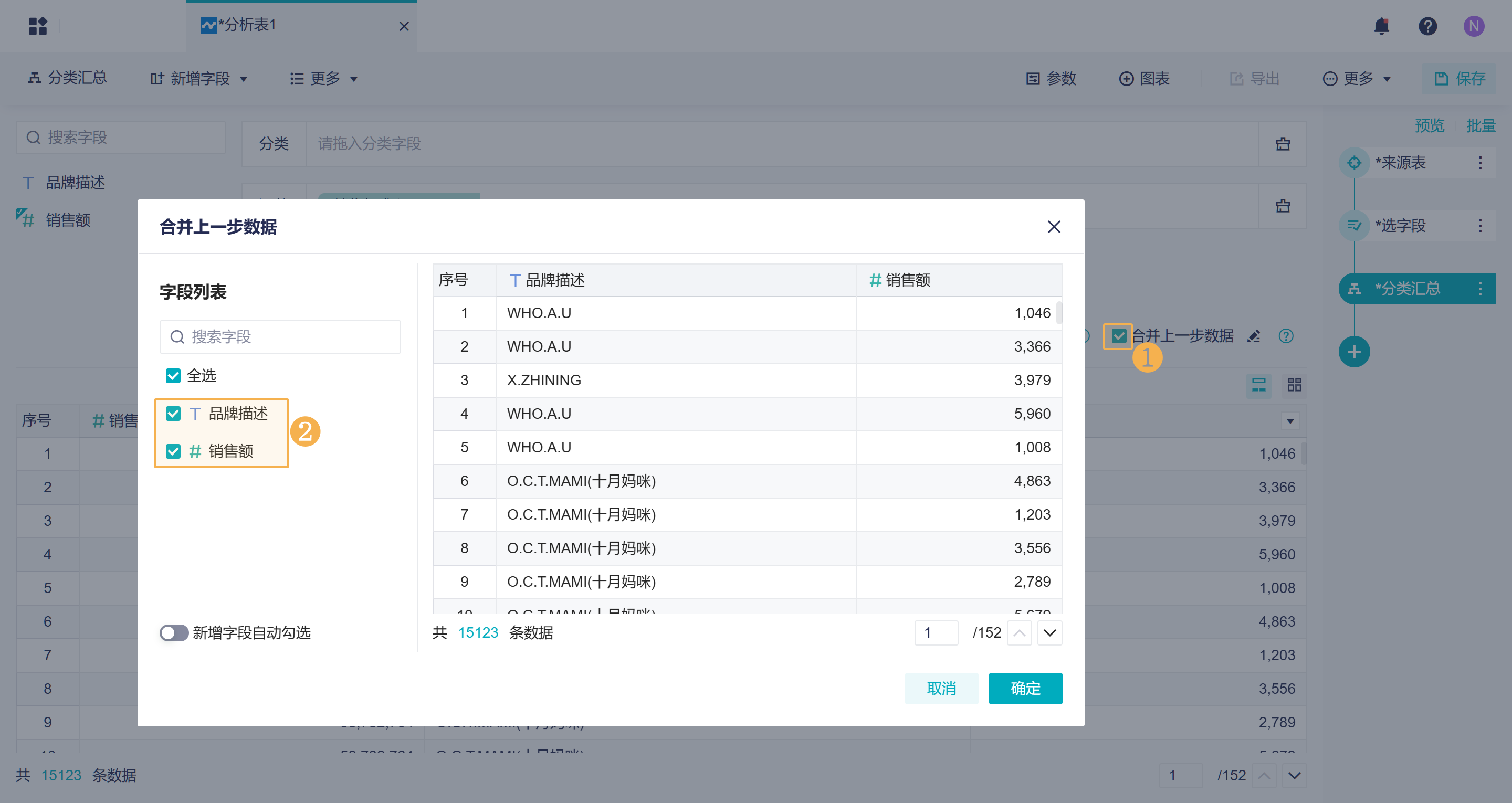
Task: Open the help question mark icon
Action: click(1427, 26)
